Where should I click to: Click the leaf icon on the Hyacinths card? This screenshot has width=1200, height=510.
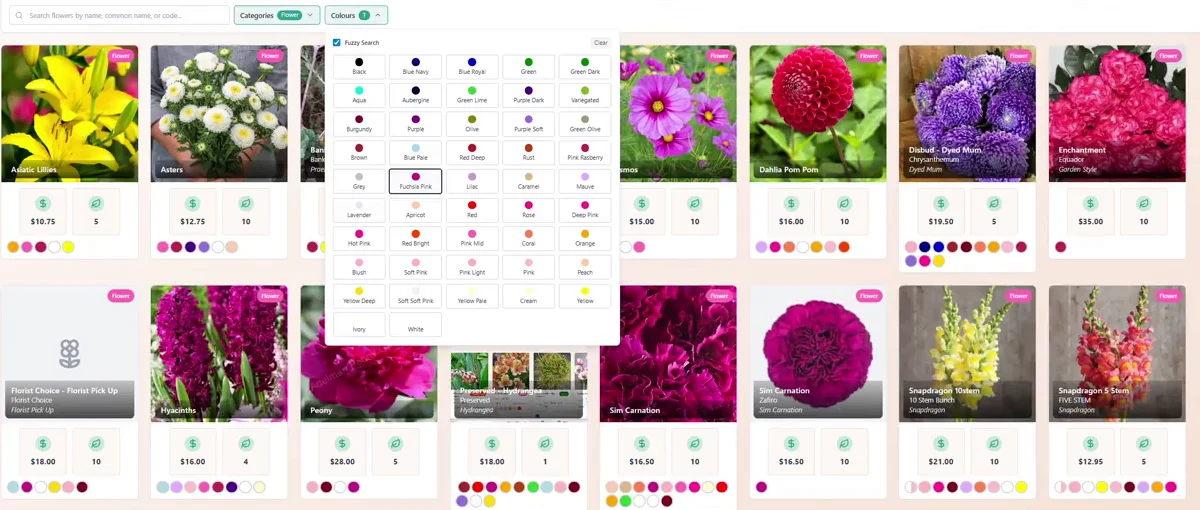pyautogui.click(x=246, y=443)
